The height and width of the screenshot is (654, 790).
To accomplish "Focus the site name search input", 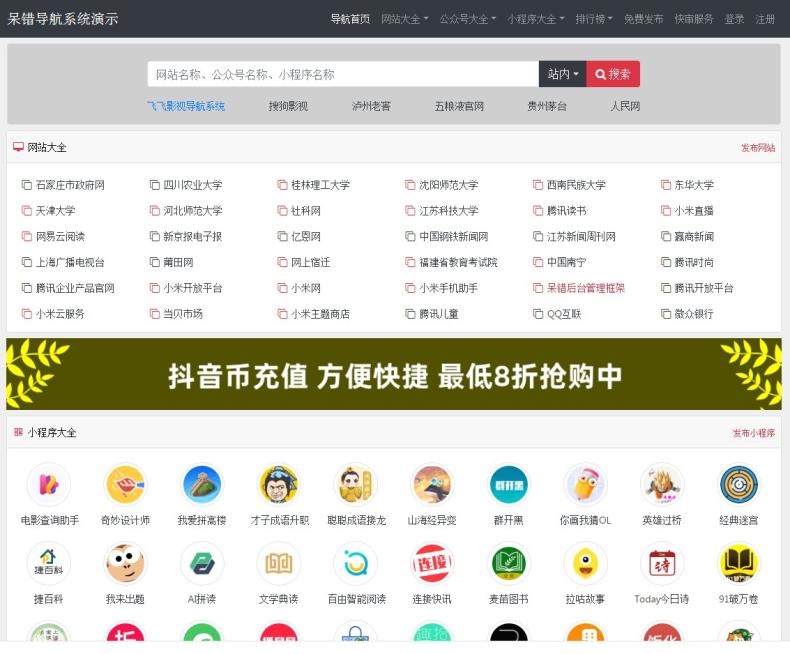I will (x=343, y=74).
